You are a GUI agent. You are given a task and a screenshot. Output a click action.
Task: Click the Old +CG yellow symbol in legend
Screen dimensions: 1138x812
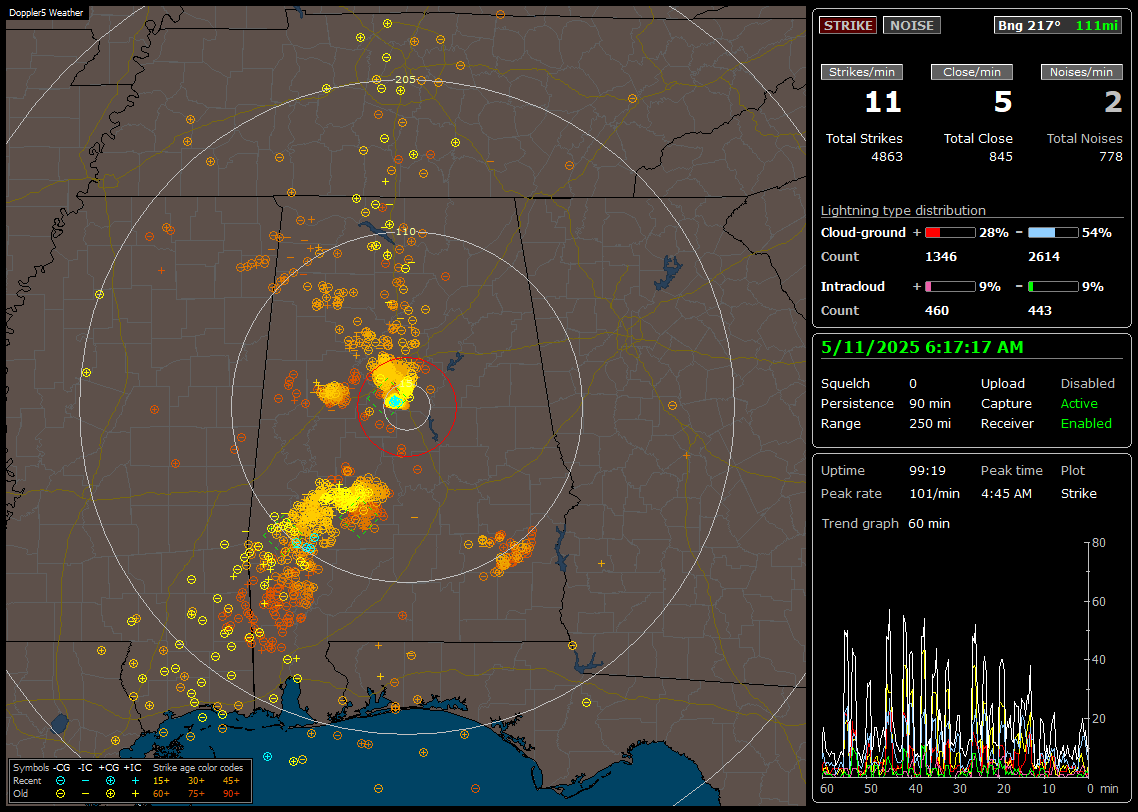point(110,794)
